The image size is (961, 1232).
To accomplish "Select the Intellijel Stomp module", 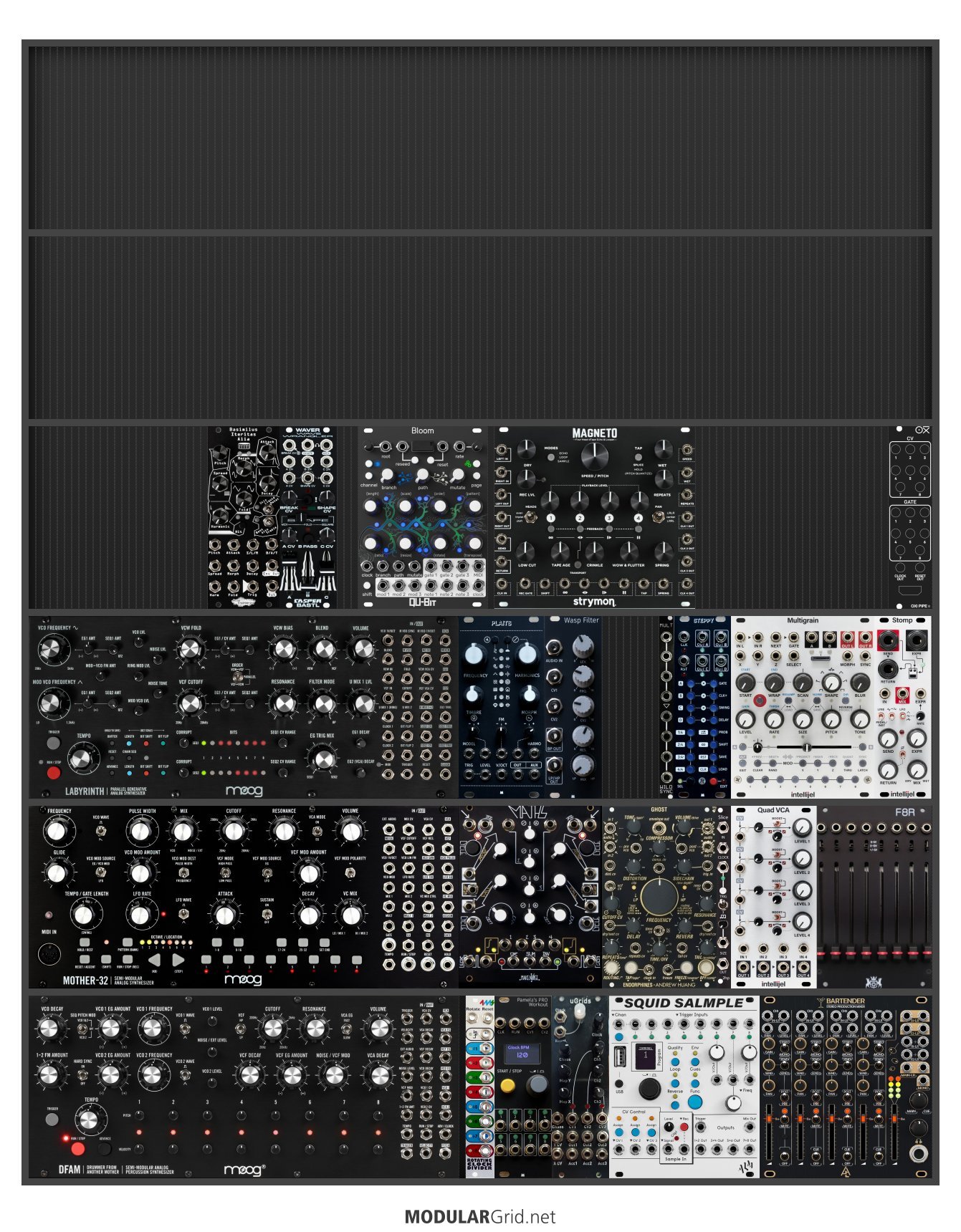I will tap(903, 707).
